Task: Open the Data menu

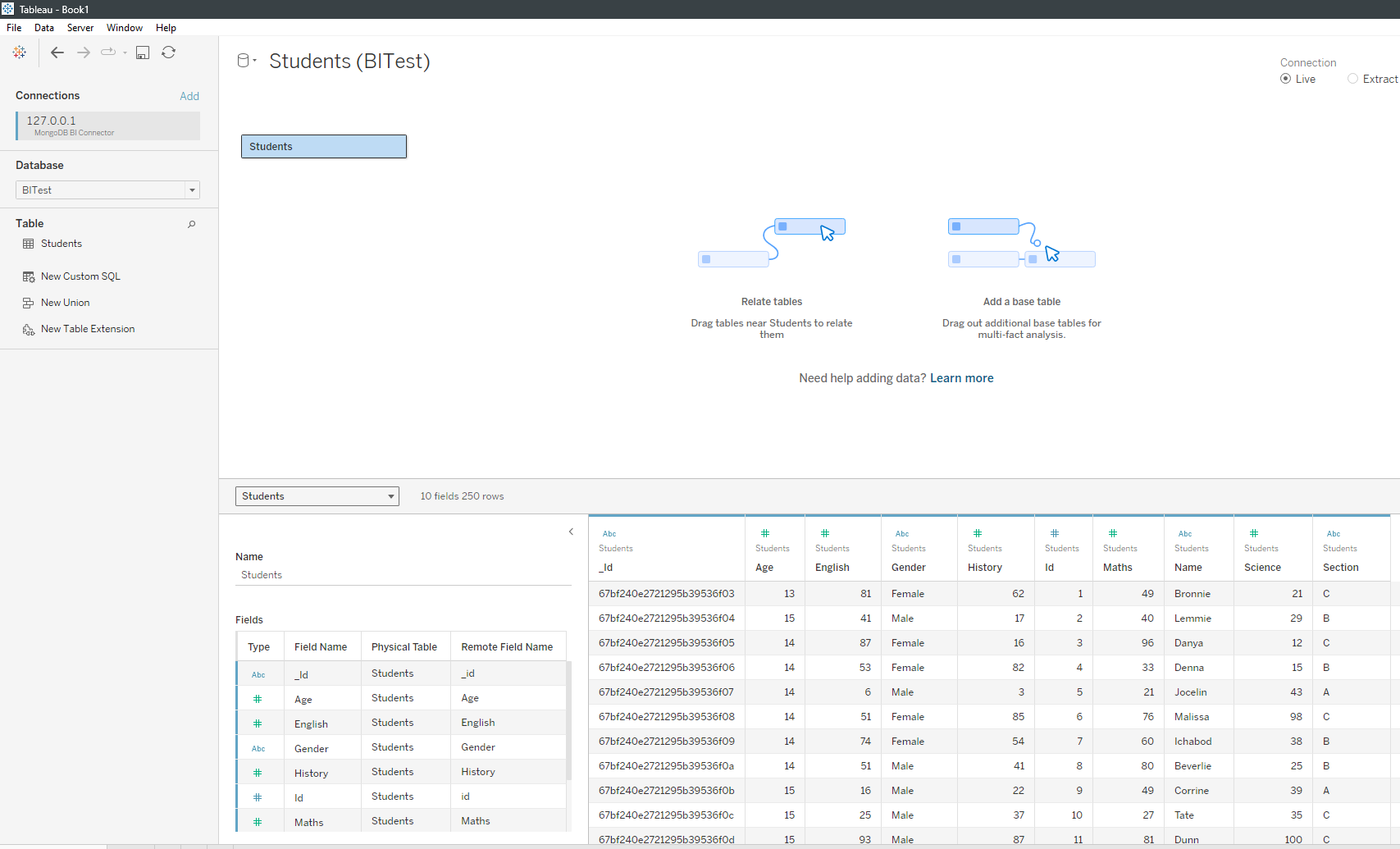Action: (44, 28)
